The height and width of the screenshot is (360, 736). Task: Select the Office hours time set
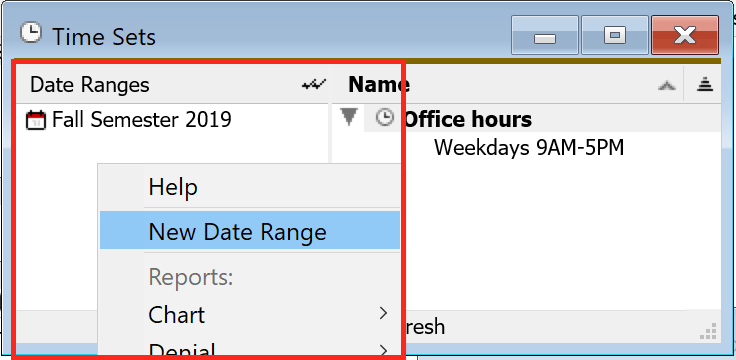(x=468, y=120)
